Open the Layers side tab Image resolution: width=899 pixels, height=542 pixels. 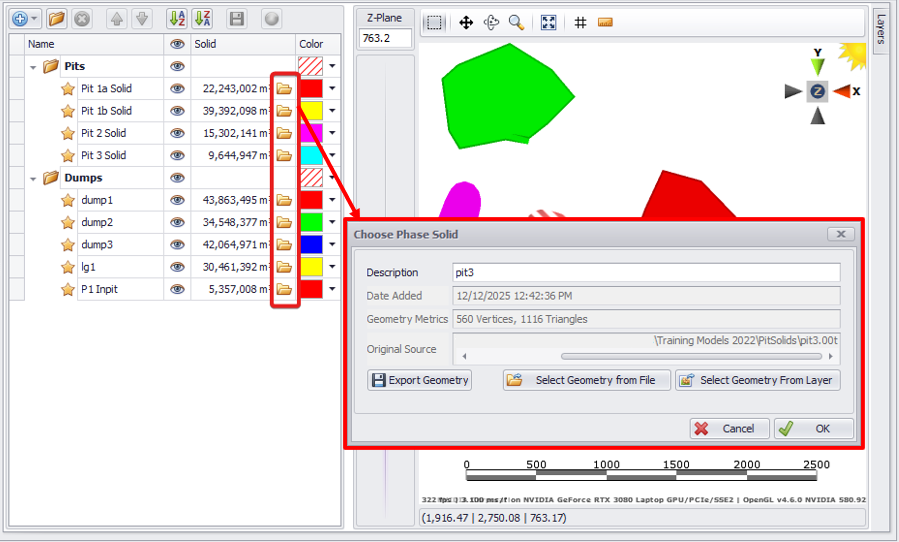881,30
